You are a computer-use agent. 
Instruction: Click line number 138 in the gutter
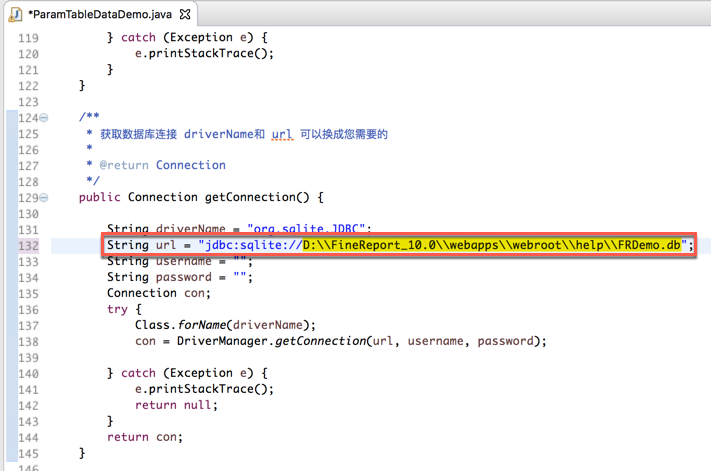[x=28, y=341]
